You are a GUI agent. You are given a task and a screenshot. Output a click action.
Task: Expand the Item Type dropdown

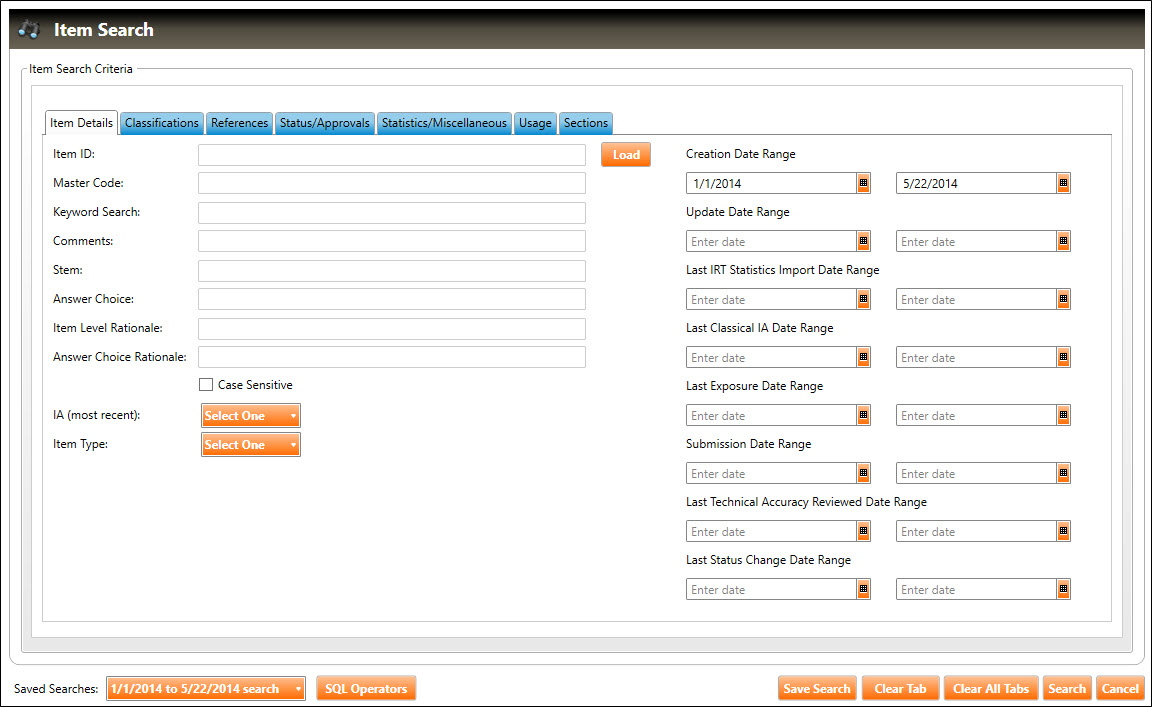click(x=250, y=445)
